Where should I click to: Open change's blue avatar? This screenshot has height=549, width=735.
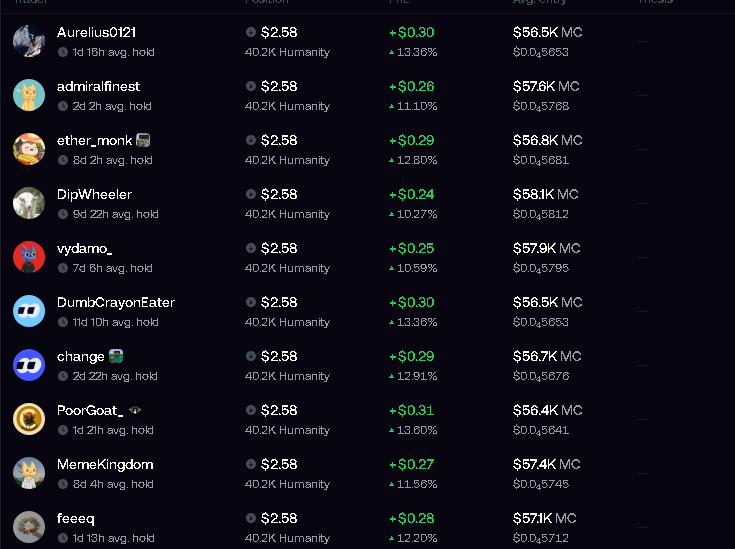pos(29,365)
